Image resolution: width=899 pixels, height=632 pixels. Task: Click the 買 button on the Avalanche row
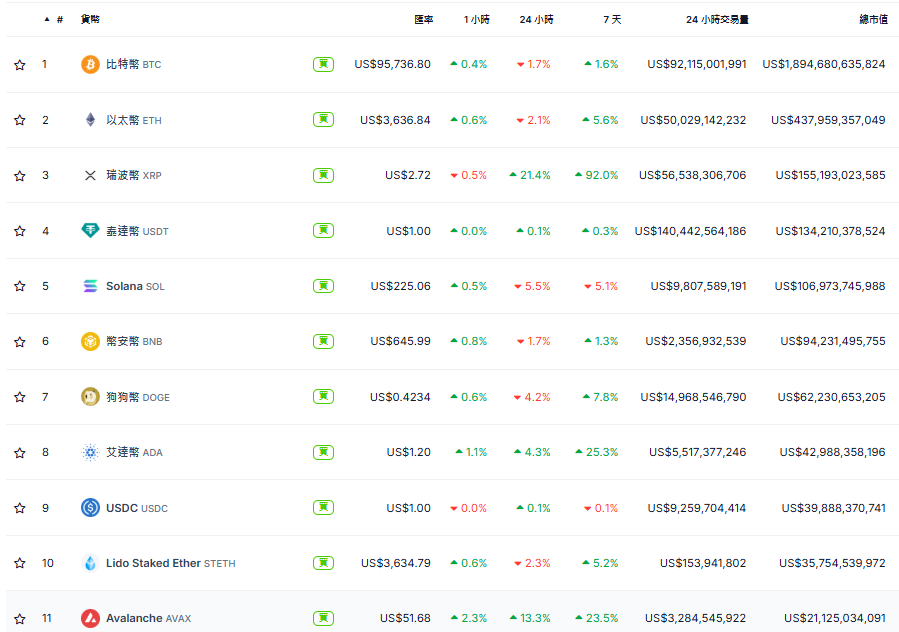[x=322, y=618]
